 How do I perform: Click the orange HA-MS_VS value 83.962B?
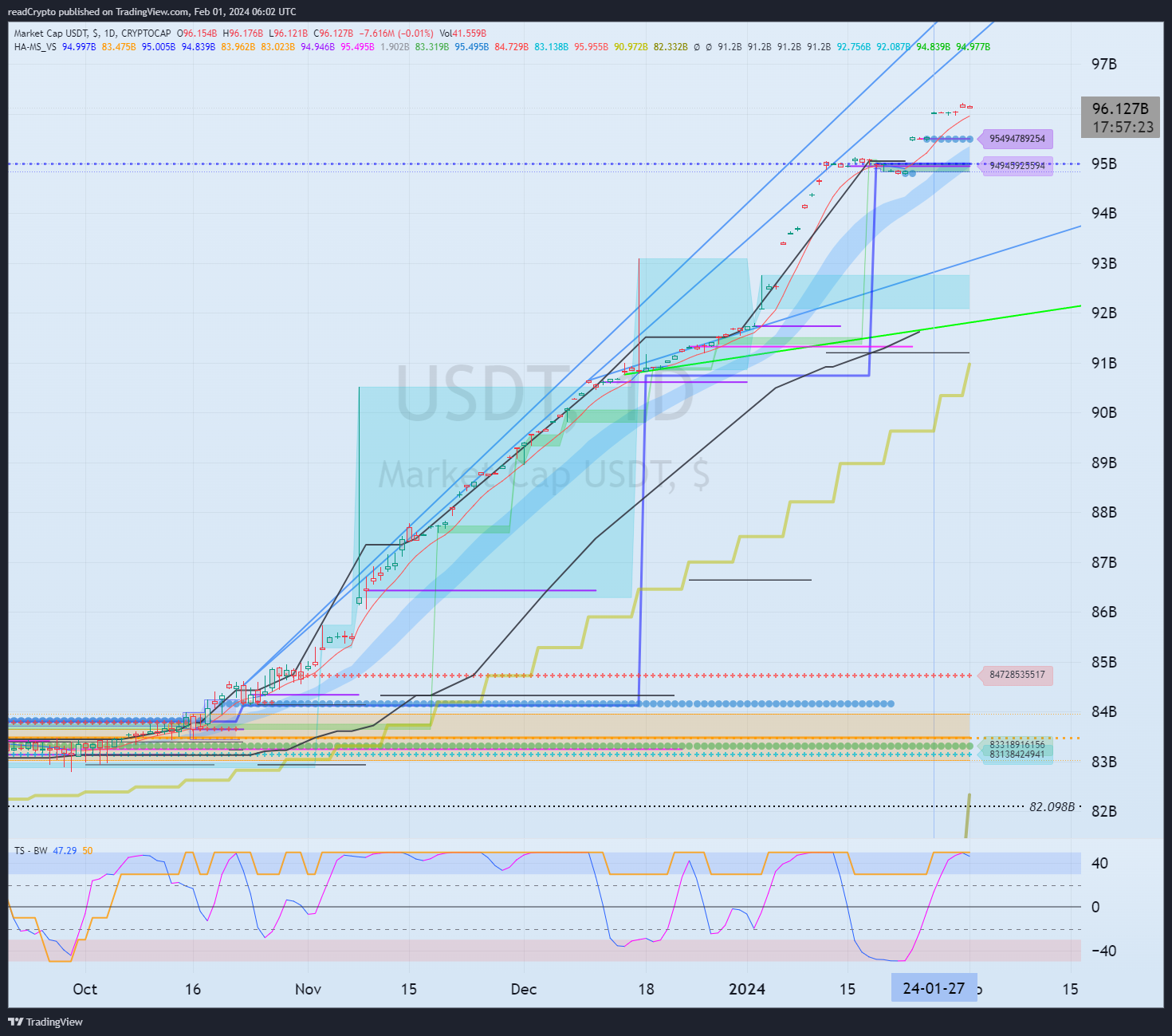point(238,47)
